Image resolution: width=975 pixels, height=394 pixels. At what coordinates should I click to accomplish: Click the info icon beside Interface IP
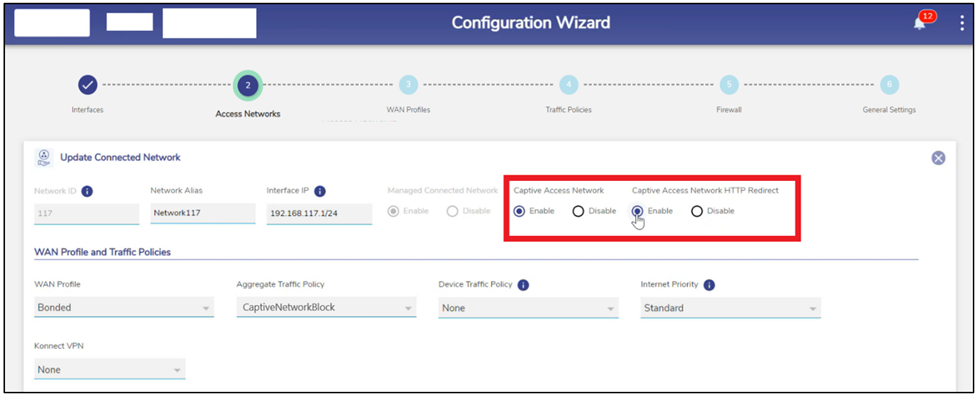(x=320, y=191)
